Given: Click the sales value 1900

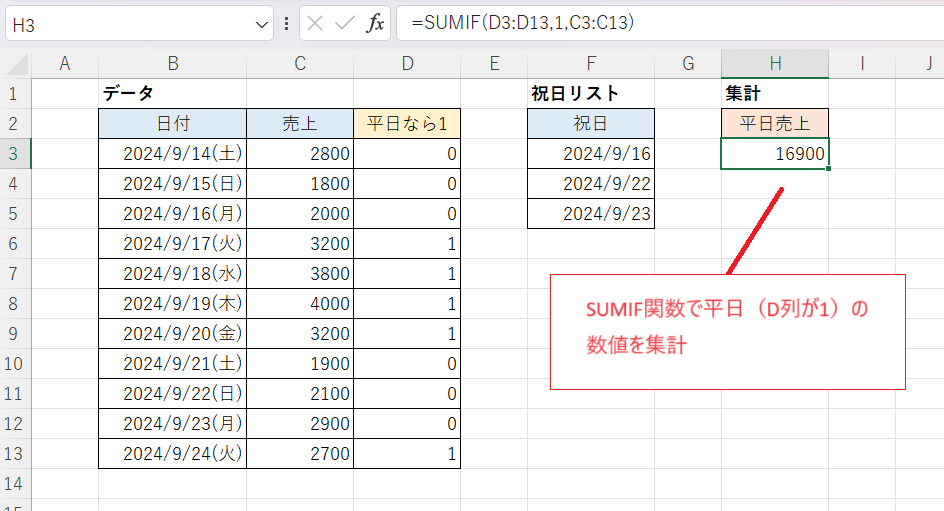Looking at the screenshot, I should [300, 364].
